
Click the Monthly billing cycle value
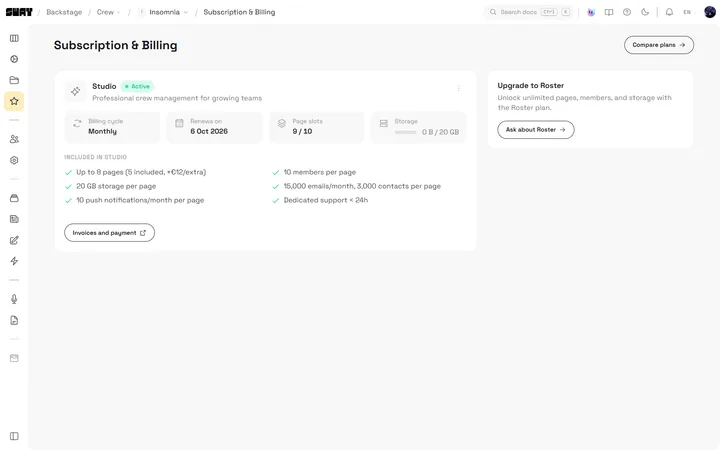[x=102, y=131]
